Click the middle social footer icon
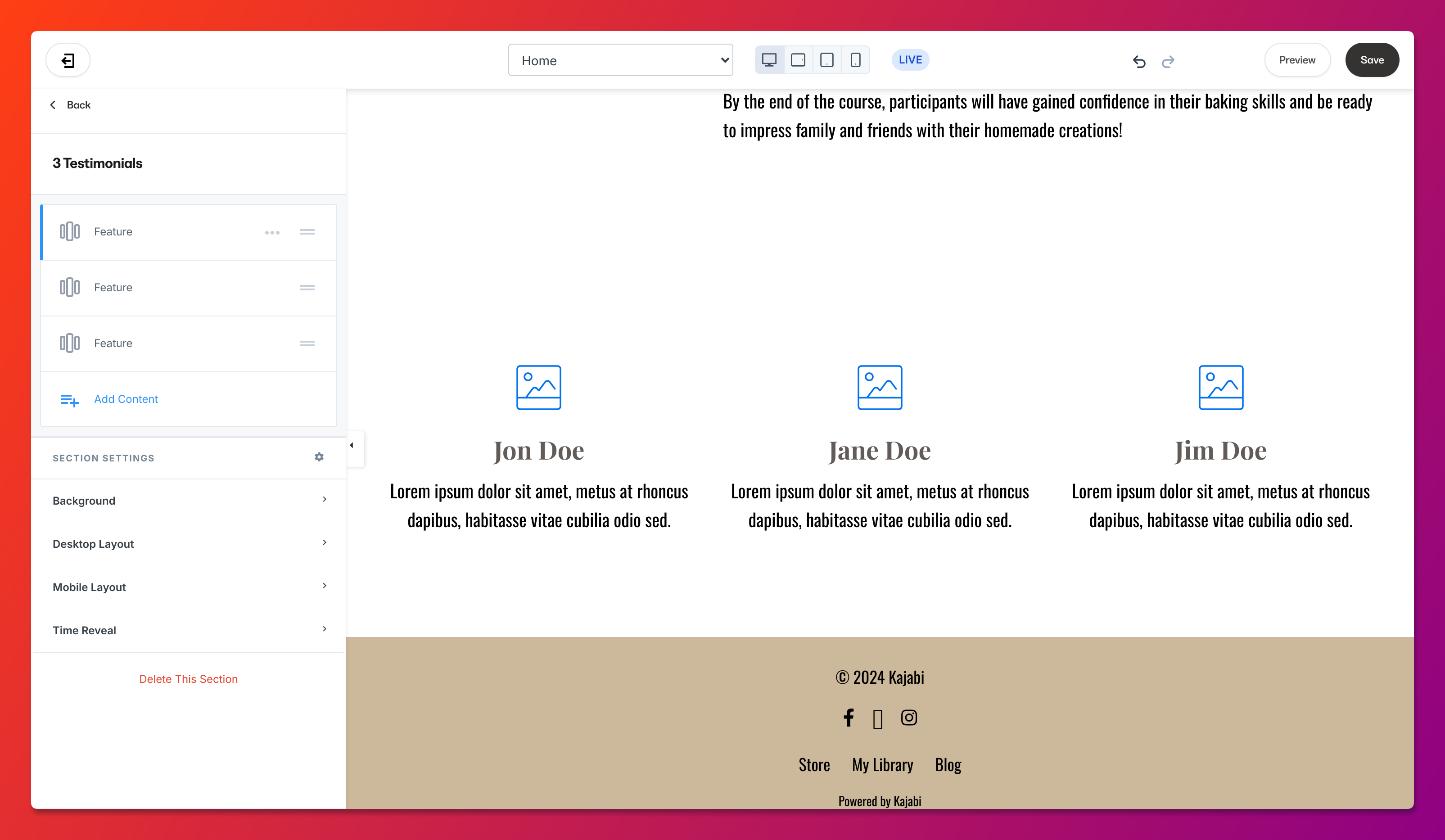Image resolution: width=1445 pixels, height=840 pixels. pyautogui.click(x=877, y=719)
